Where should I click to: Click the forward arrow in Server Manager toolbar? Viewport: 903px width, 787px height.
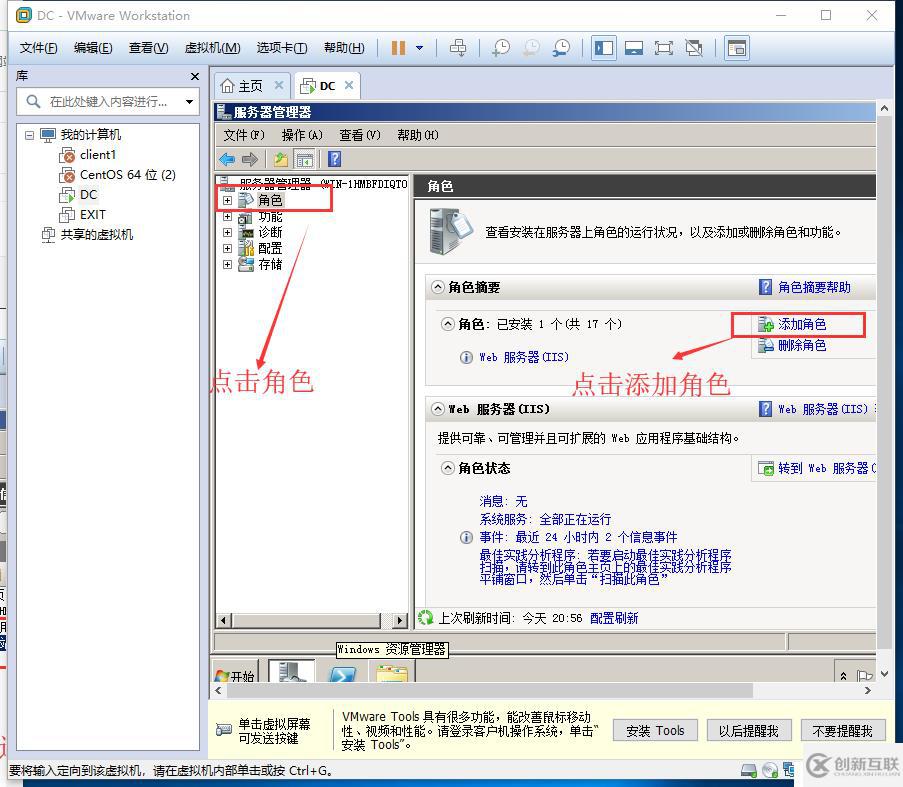click(x=249, y=159)
